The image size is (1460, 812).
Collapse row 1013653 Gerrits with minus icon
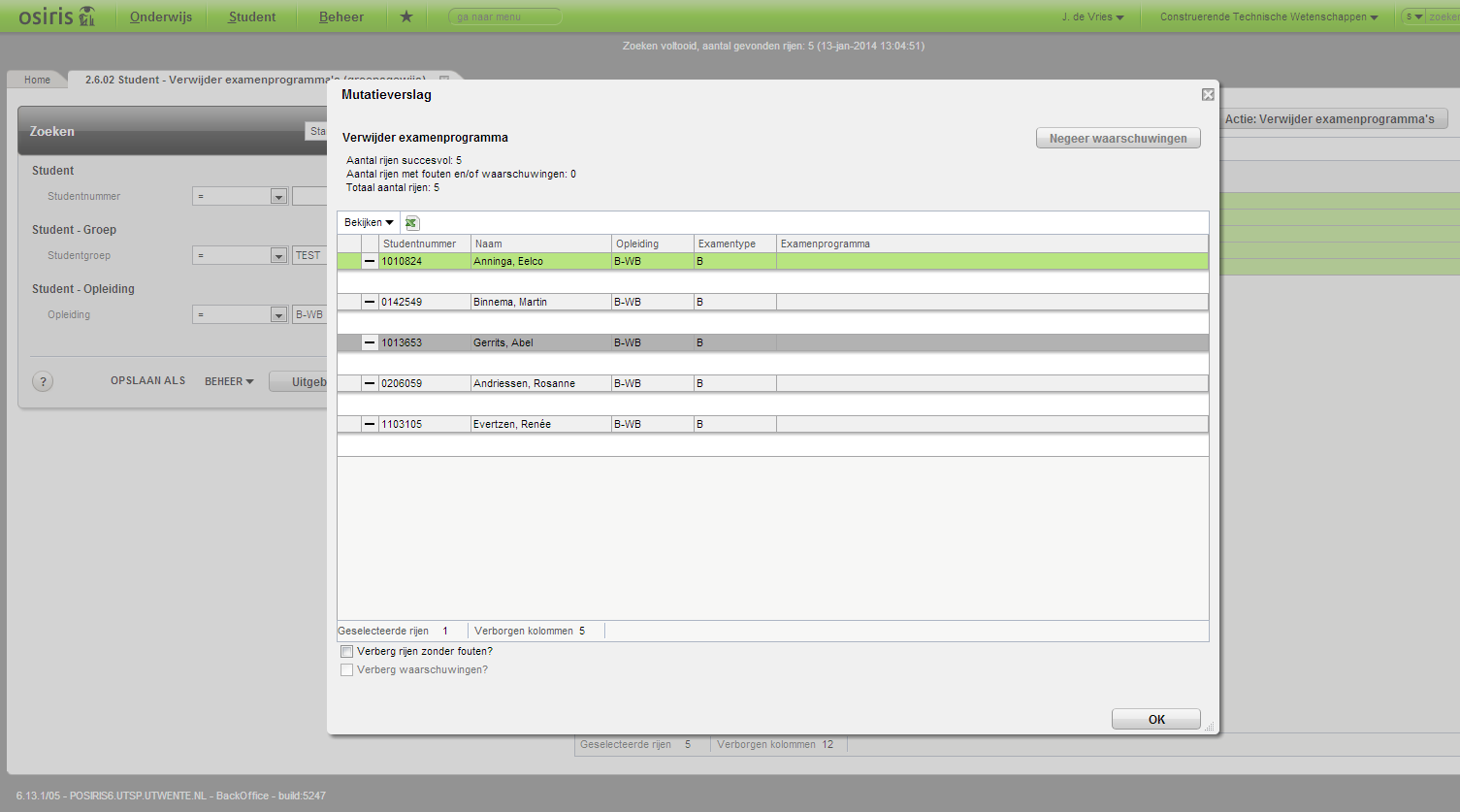tap(370, 342)
